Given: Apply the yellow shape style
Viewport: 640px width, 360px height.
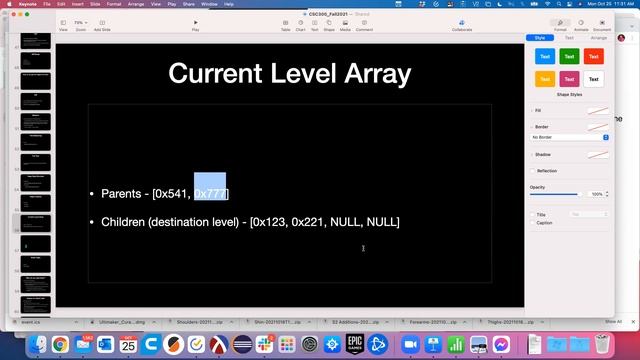Looking at the screenshot, I should [545, 79].
